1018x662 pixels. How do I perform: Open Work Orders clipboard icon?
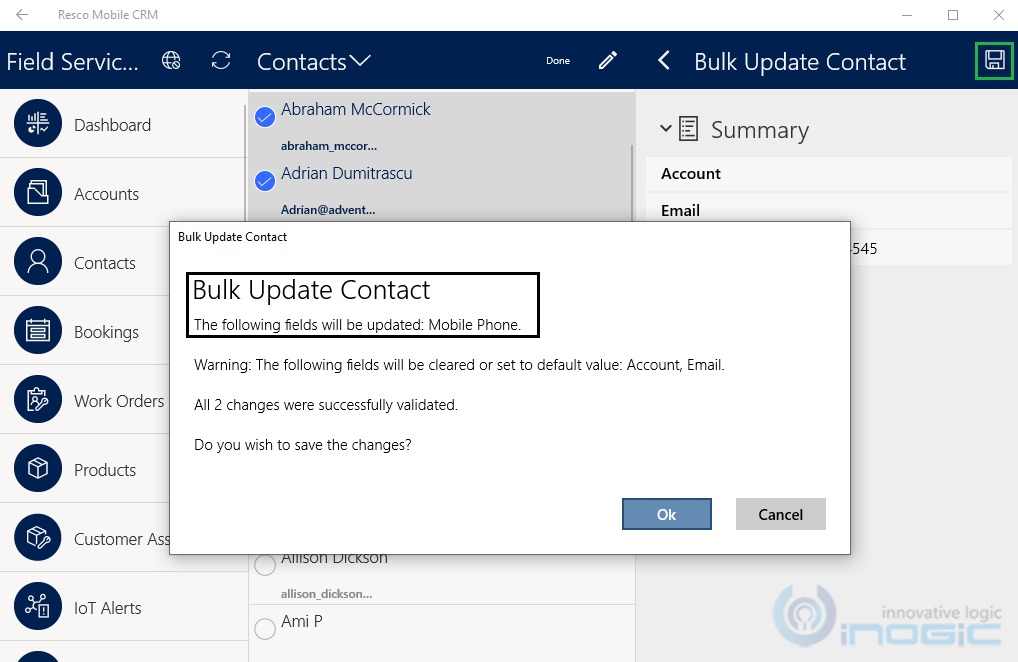coord(38,399)
